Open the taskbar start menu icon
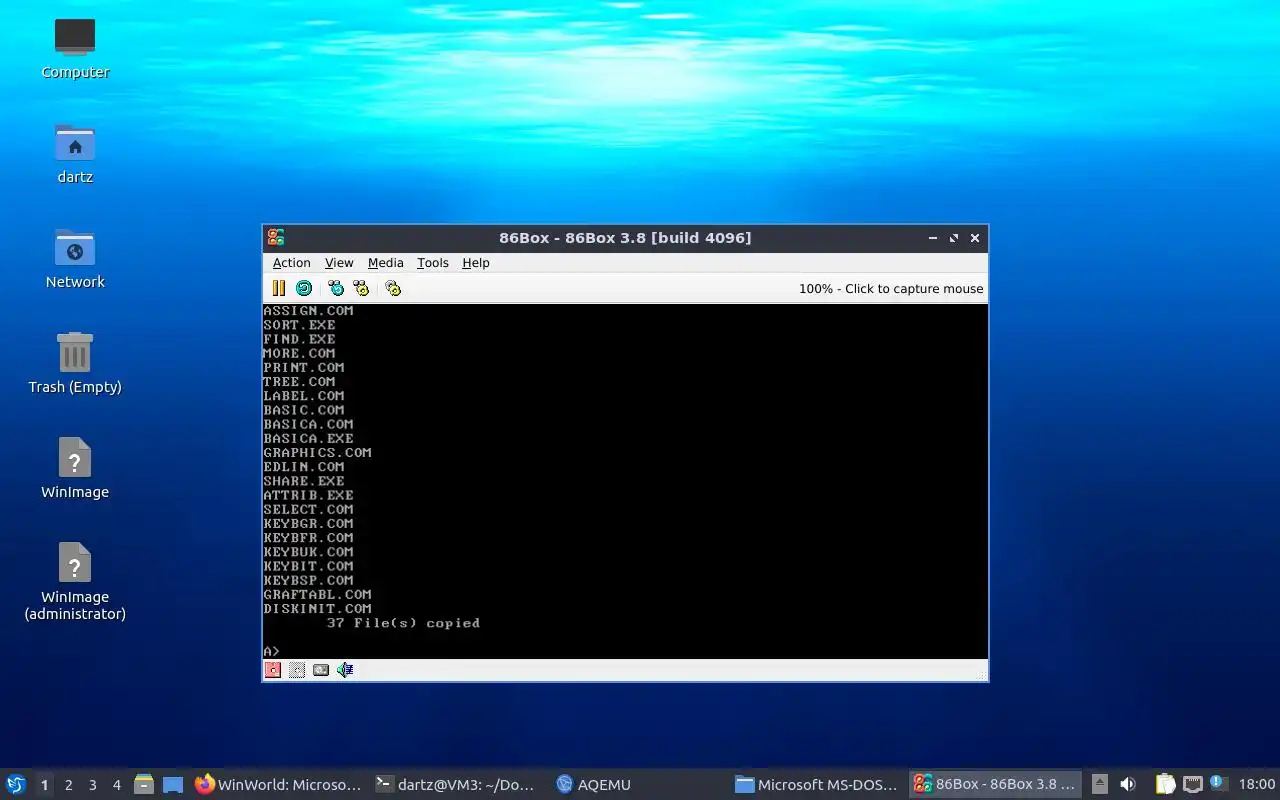Image resolution: width=1280 pixels, height=800 pixels. point(16,784)
